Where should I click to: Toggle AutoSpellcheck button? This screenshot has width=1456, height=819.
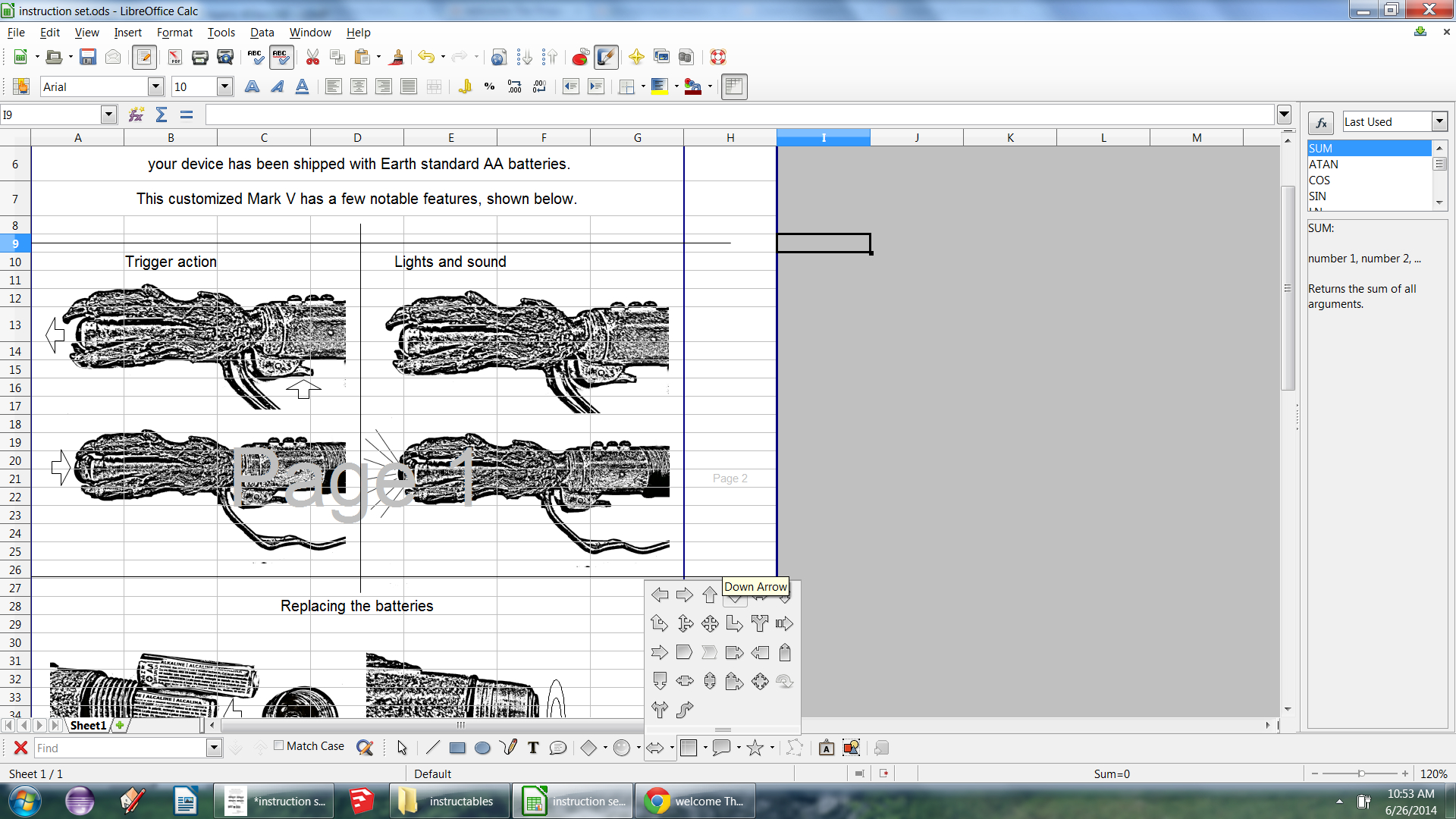click(280, 57)
